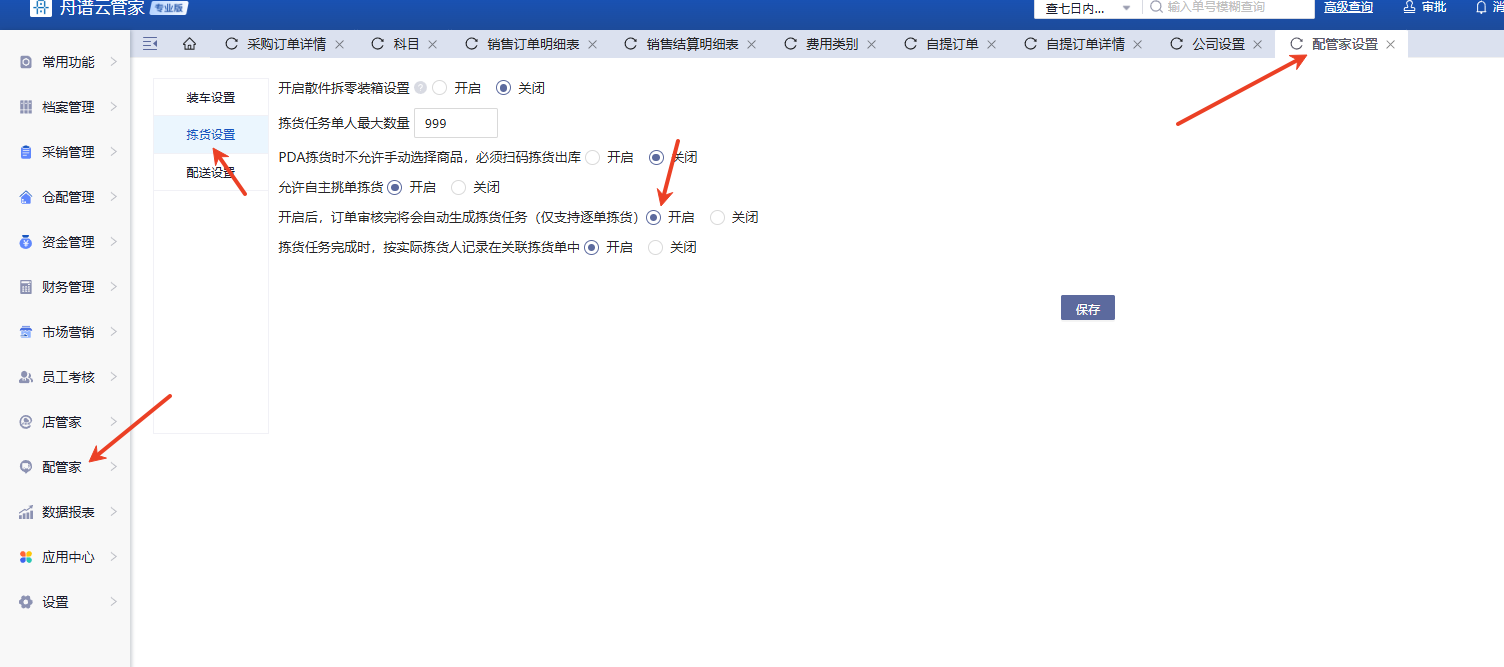Viewport: 1504px width, 667px height.
Task: Select 开启 for PDA拣货 scan requirement
Action: pyautogui.click(x=593, y=157)
